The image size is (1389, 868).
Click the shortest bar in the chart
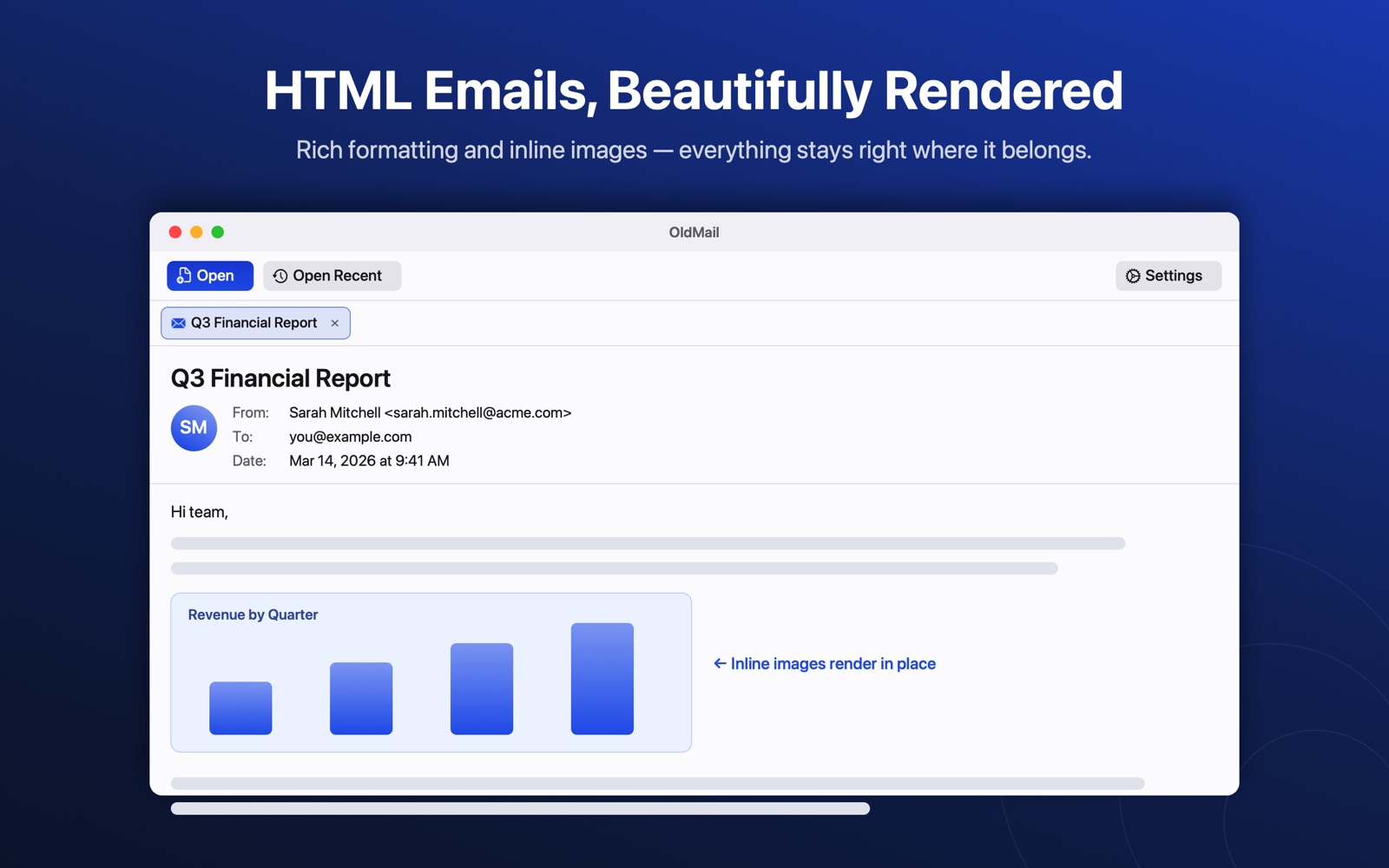[240, 708]
